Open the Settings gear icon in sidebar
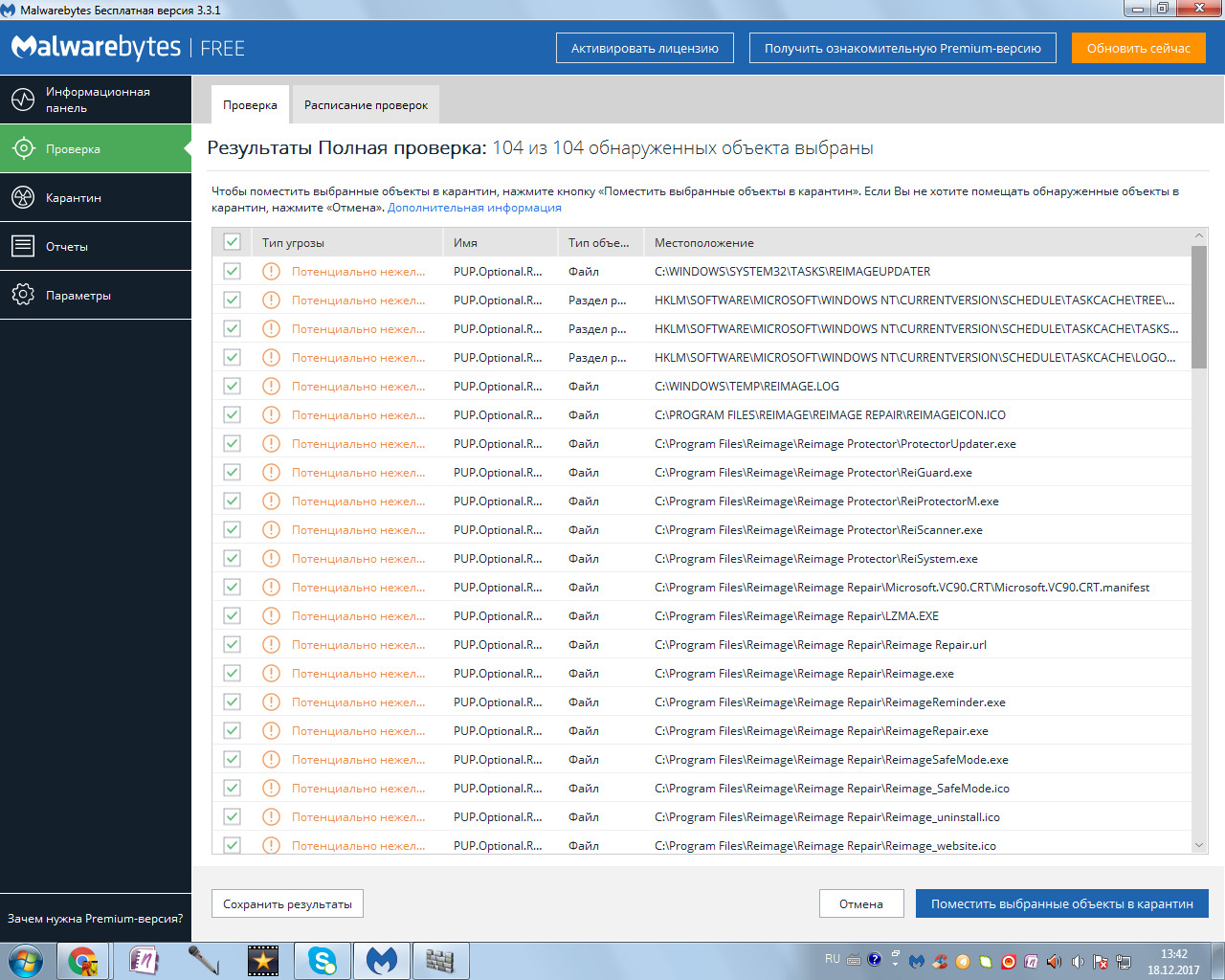The image size is (1225, 980). click(23, 295)
